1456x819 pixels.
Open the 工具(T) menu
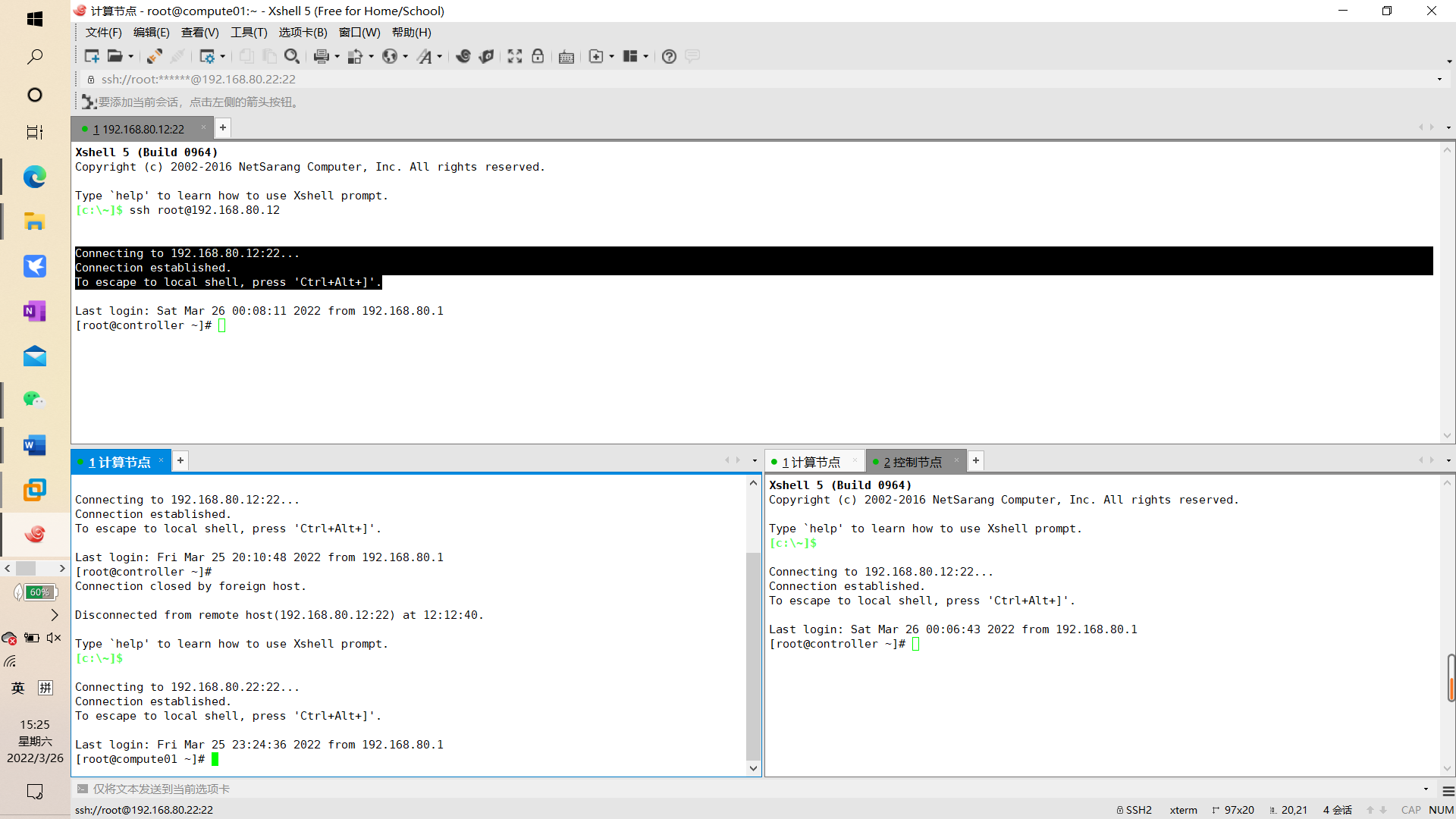pyautogui.click(x=249, y=33)
